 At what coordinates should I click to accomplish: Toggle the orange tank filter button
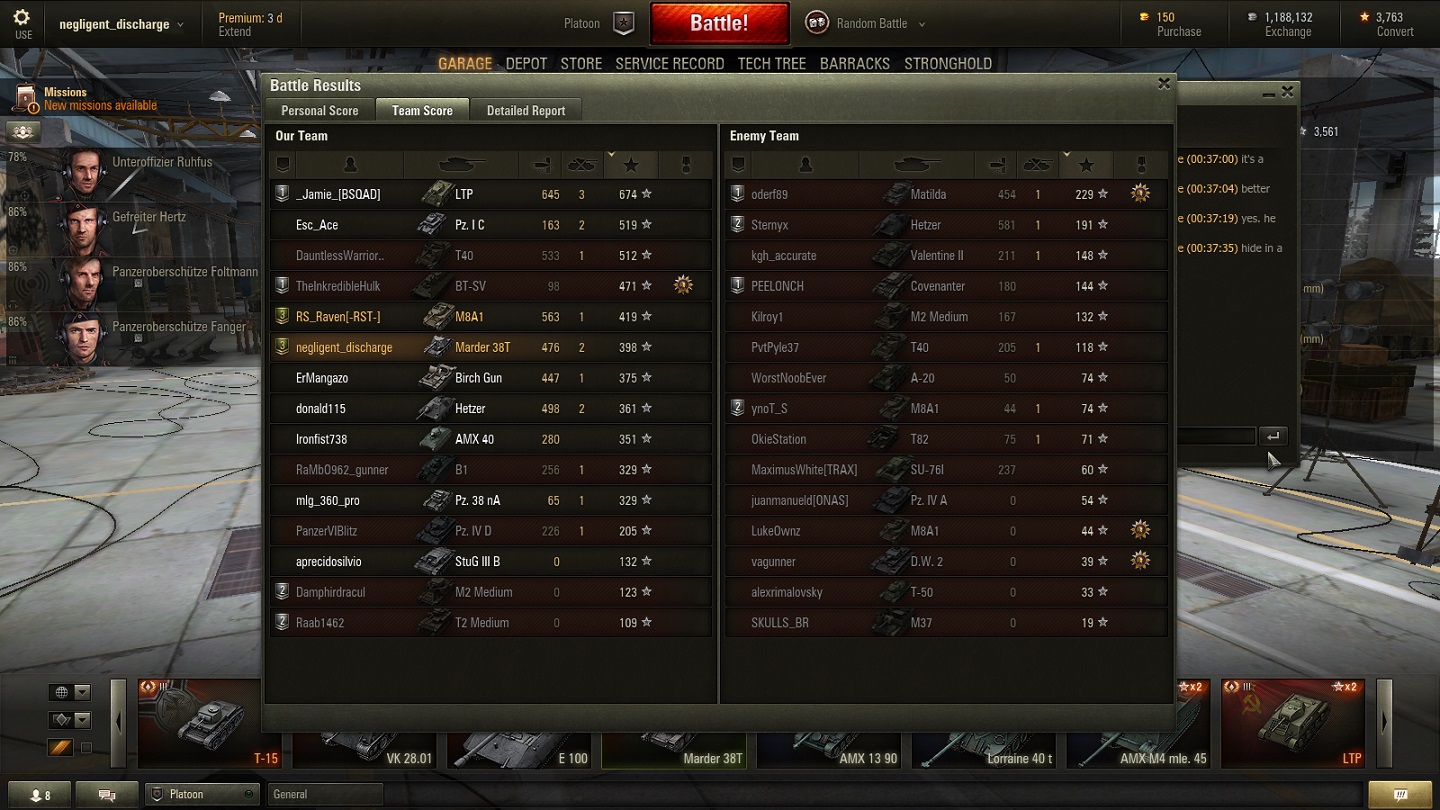tap(60, 747)
